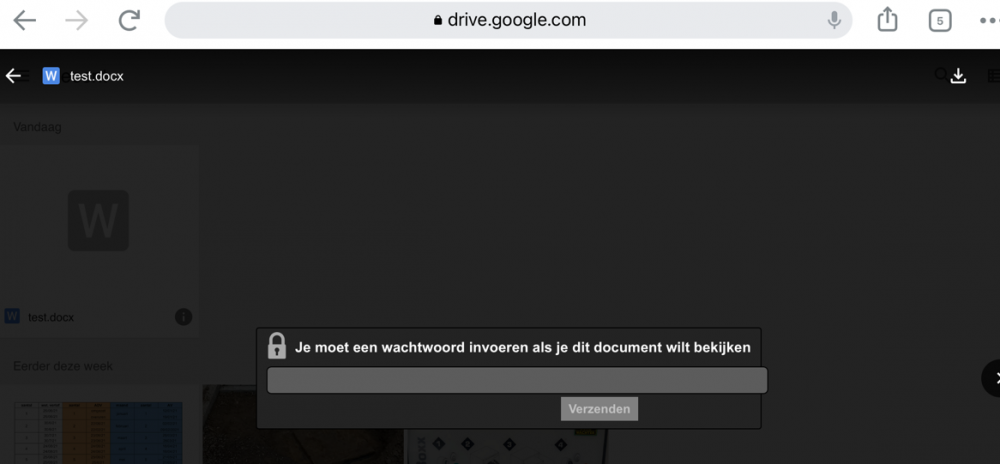
Task: Open the spreadsheet table thumbnail
Action: 99,432
